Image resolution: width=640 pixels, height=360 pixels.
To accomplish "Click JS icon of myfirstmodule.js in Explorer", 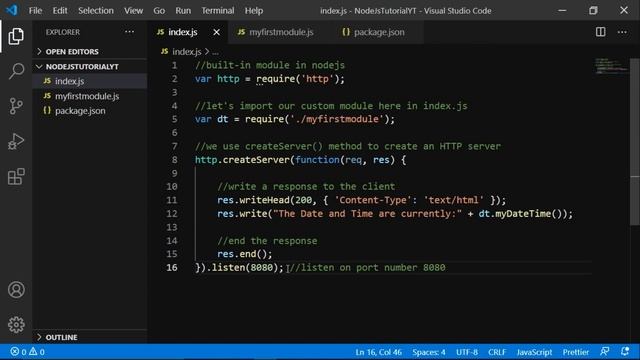I will point(47,96).
